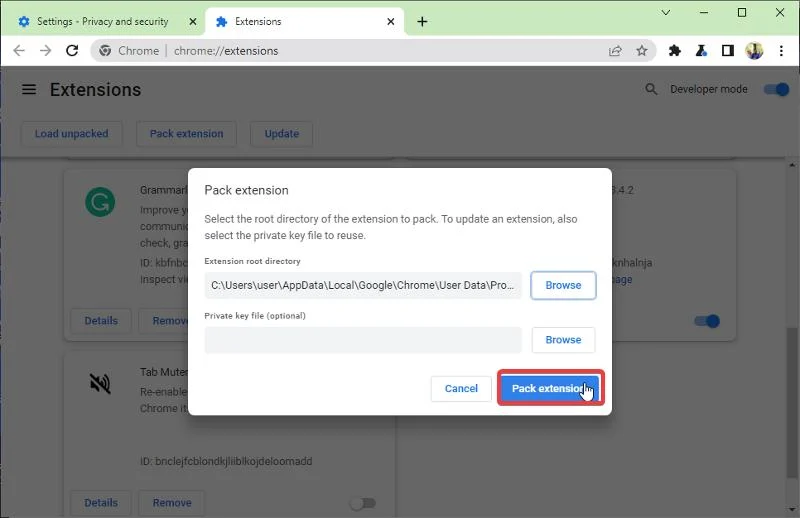Viewport: 800px width, 518px height.
Task: Open the Extensions hamburger main menu
Action: tap(29, 89)
